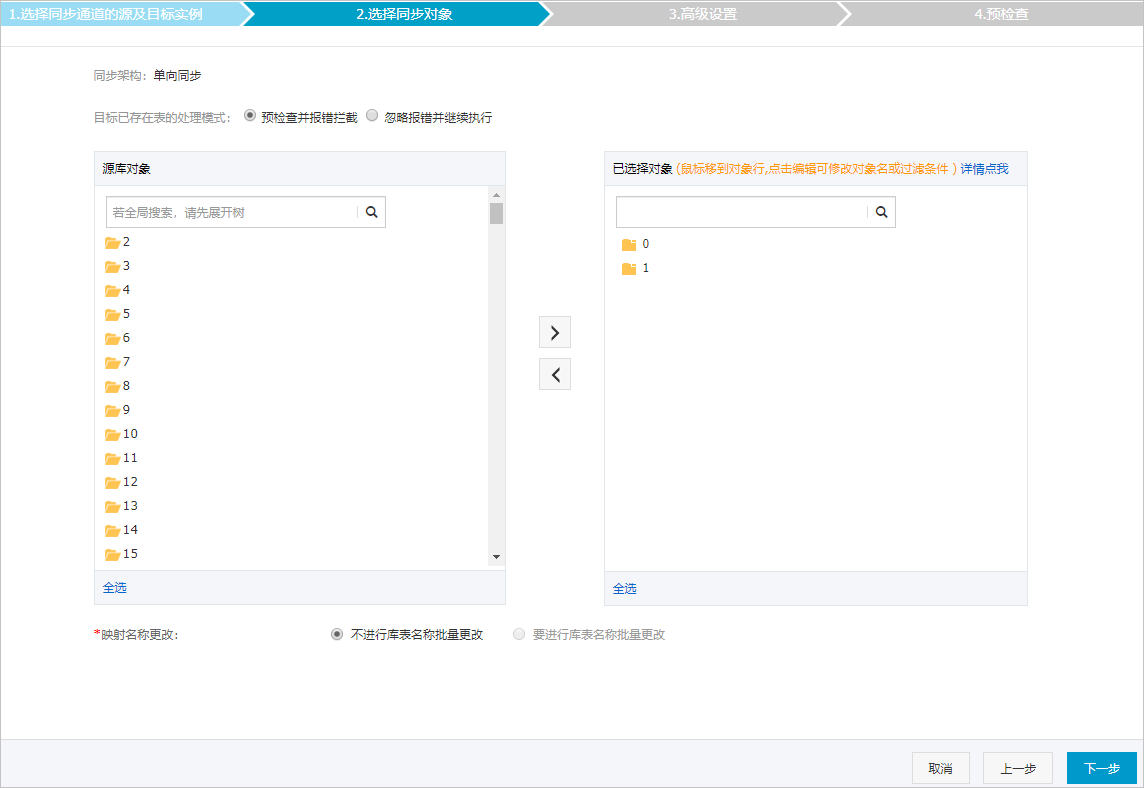
Task: Click folder icon of source database 12
Action: (112, 482)
